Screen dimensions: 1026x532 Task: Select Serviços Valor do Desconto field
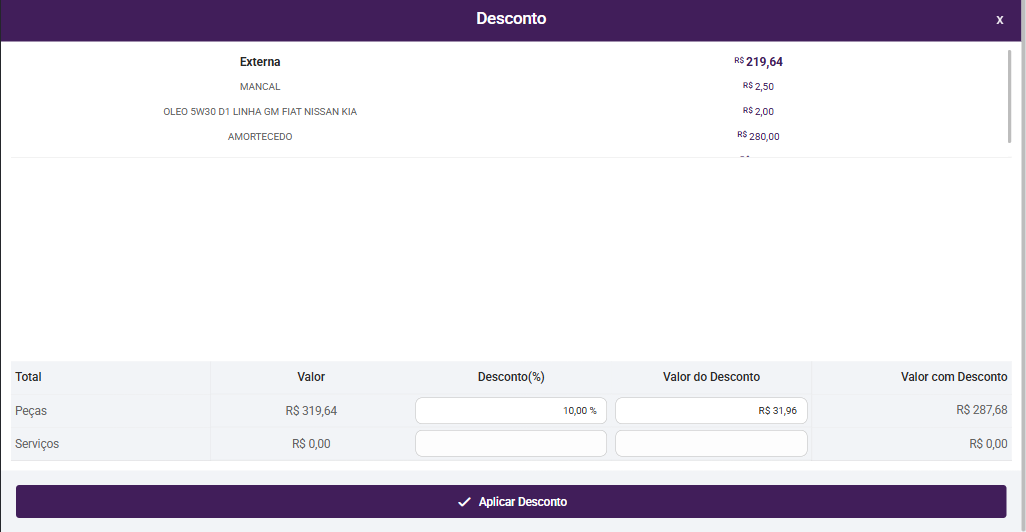(711, 444)
